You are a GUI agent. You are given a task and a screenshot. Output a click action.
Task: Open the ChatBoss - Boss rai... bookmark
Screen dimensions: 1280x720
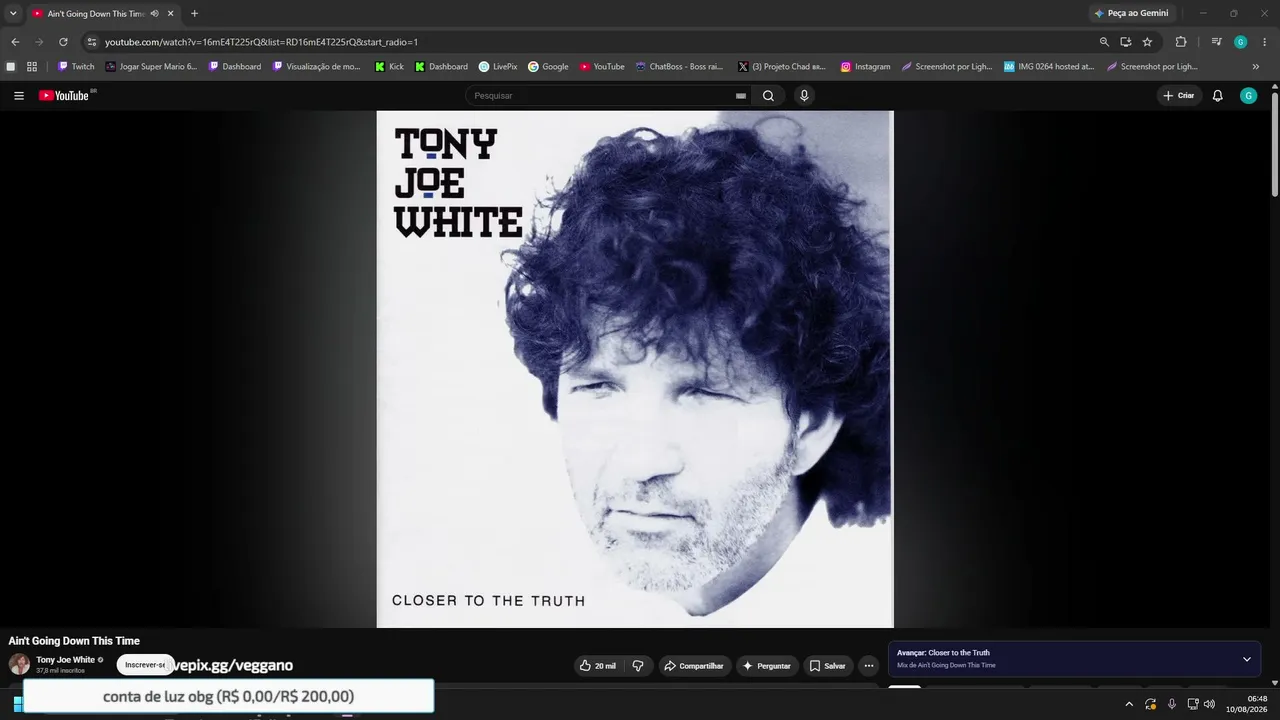(x=679, y=67)
